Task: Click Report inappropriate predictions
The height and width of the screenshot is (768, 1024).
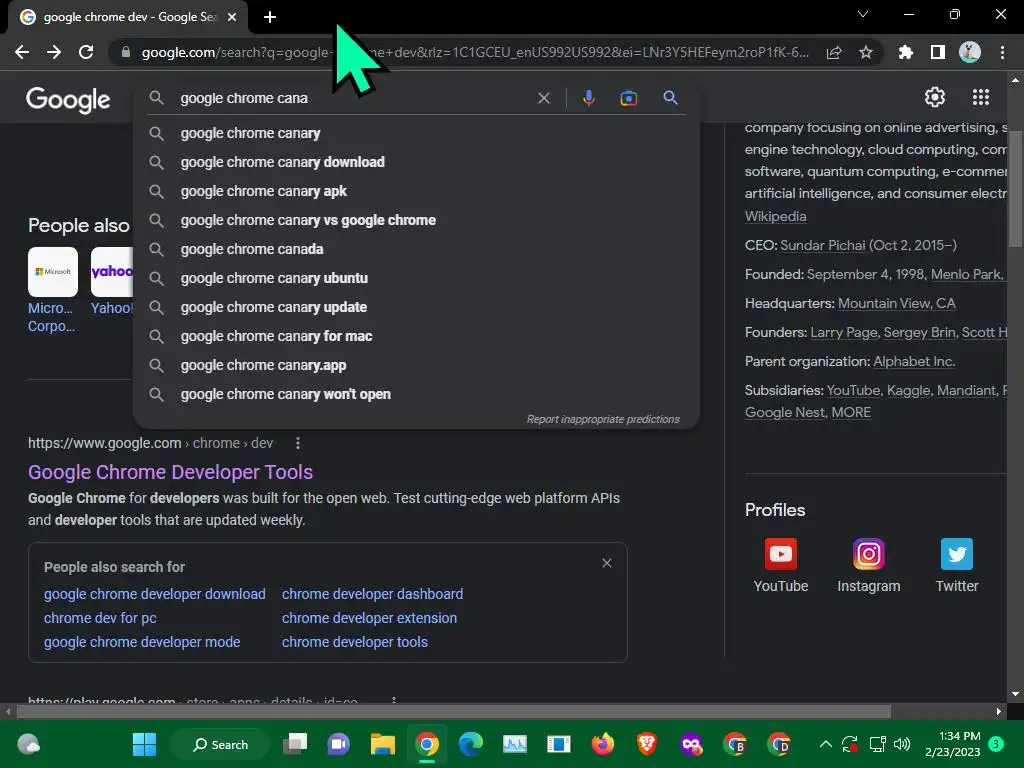Action: coord(603,419)
